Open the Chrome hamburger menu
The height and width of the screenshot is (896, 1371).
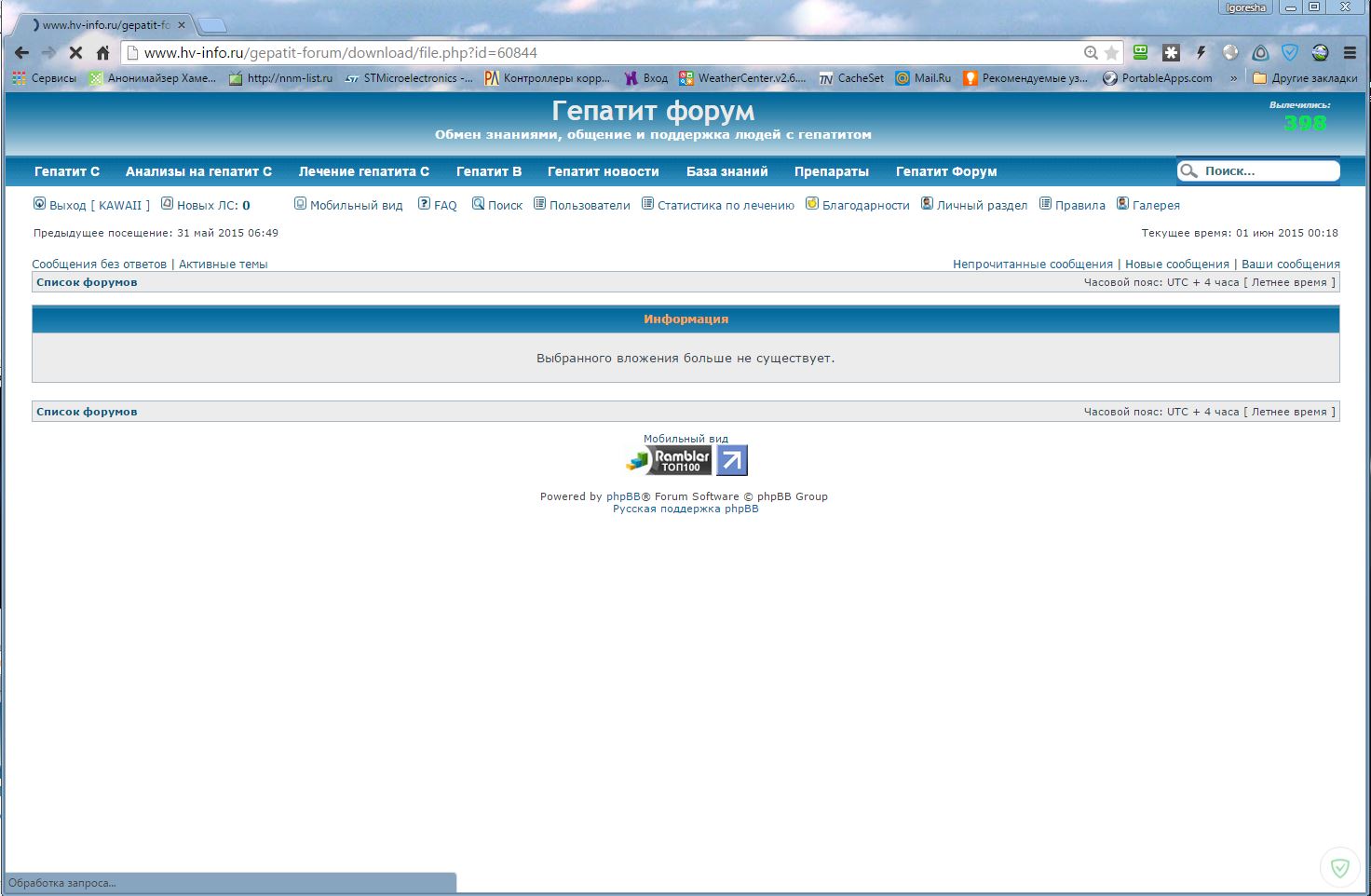click(x=1350, y=53)
